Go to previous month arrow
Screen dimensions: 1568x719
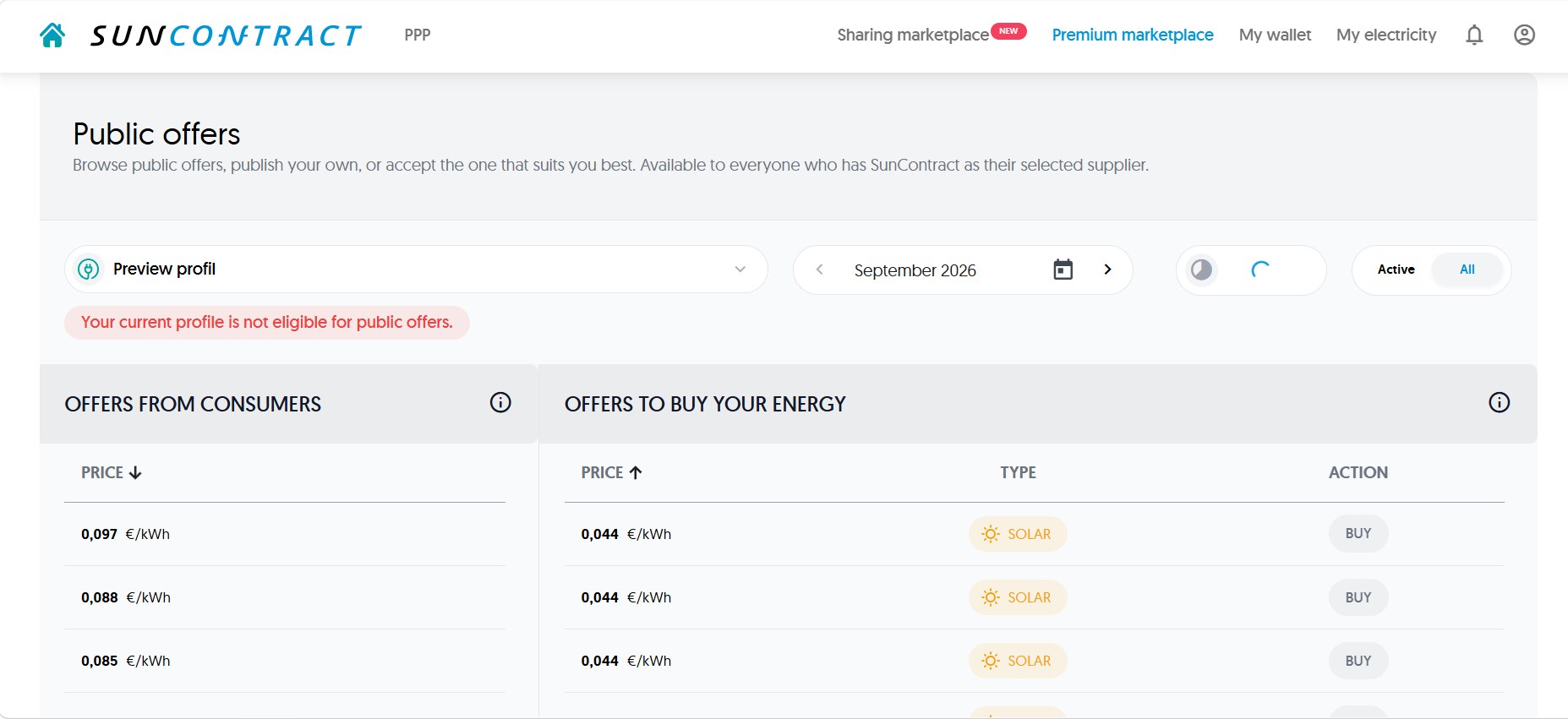pos(819,270)
